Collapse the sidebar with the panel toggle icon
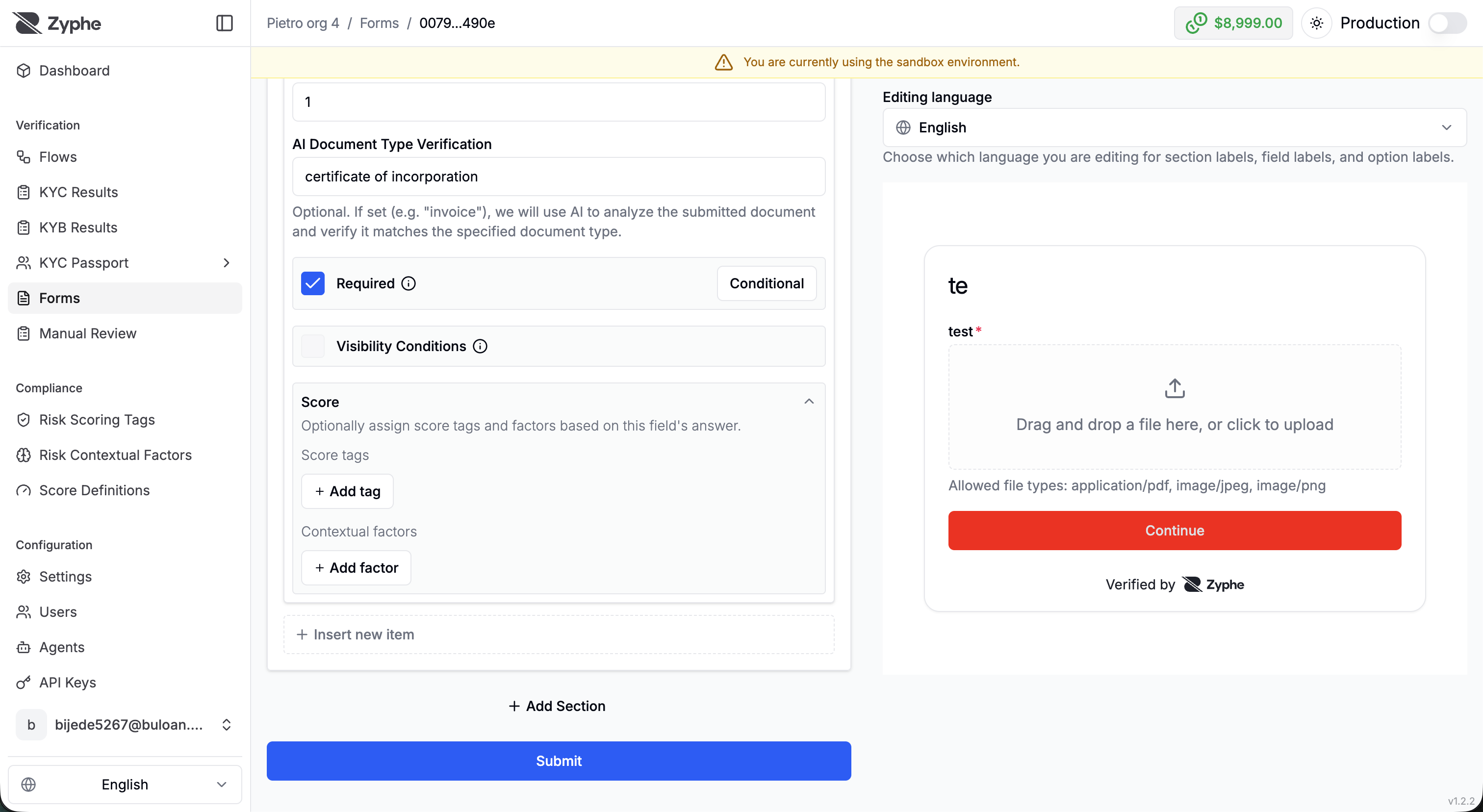The height and width of the screenshot is (812, 1483). pos(224,23)
